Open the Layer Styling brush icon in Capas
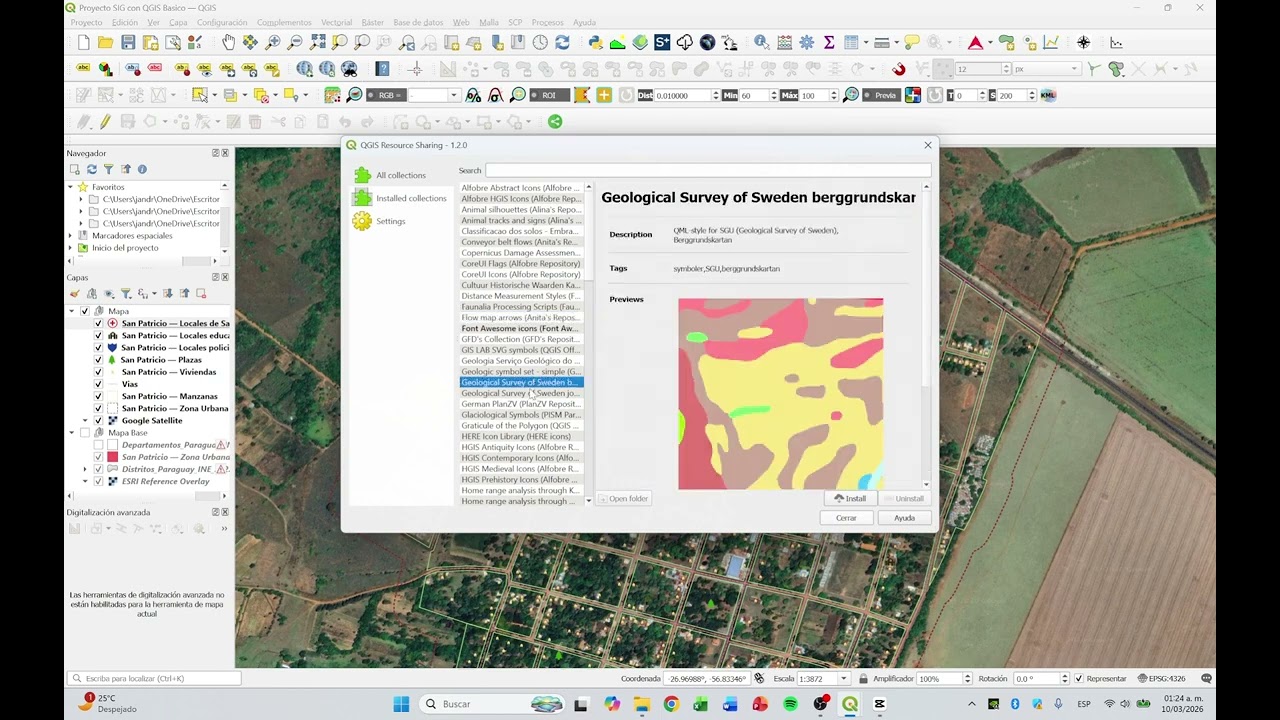The image size is (1280, 720). (x=74, y=294)
